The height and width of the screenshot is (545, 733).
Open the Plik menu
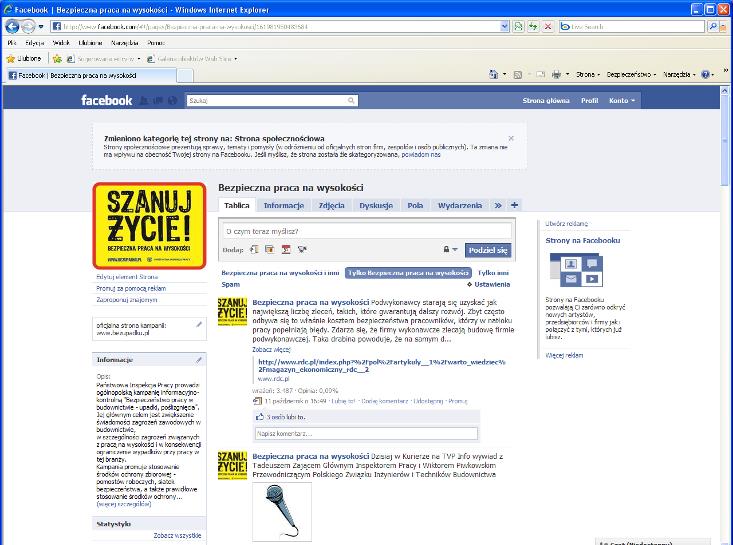click(12, 43)
